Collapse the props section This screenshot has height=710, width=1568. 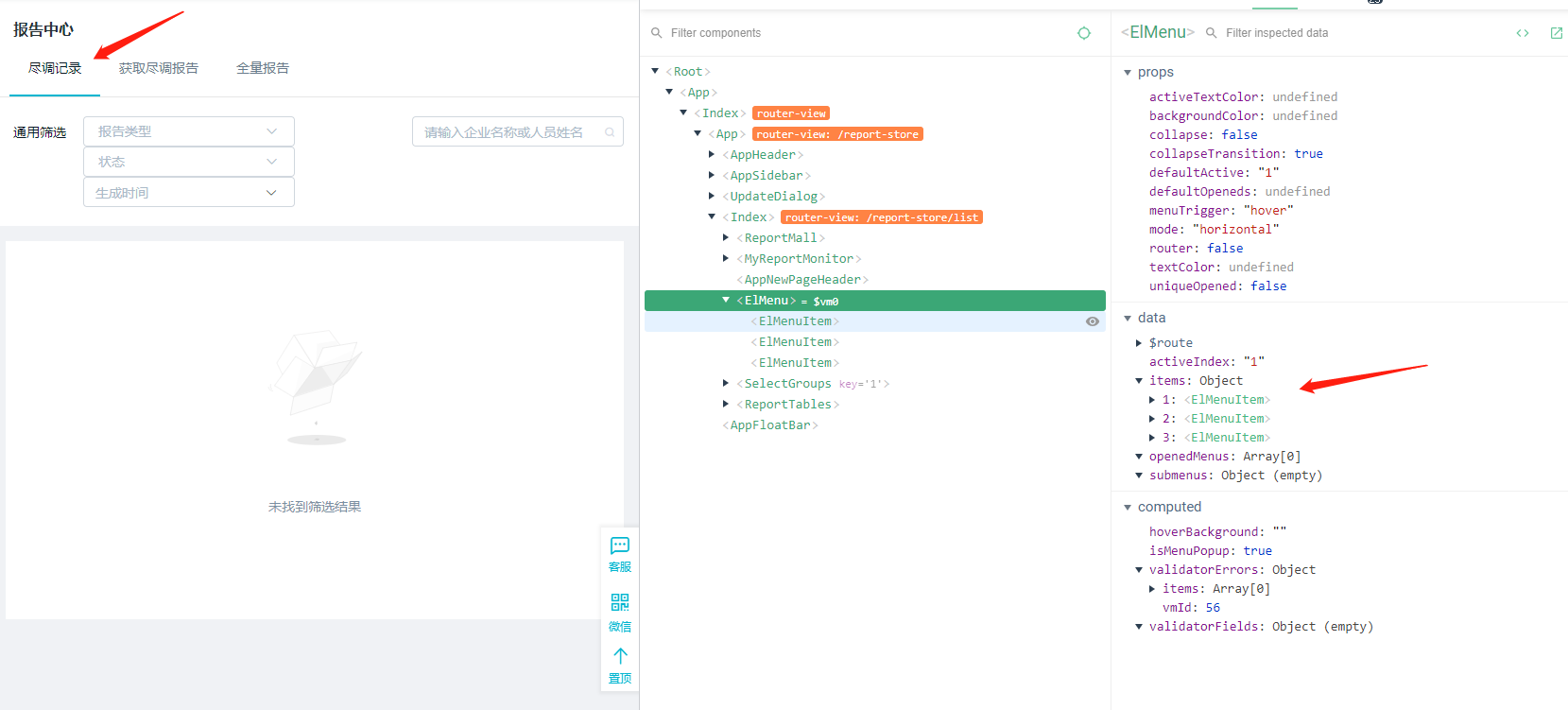point(1128,73)
